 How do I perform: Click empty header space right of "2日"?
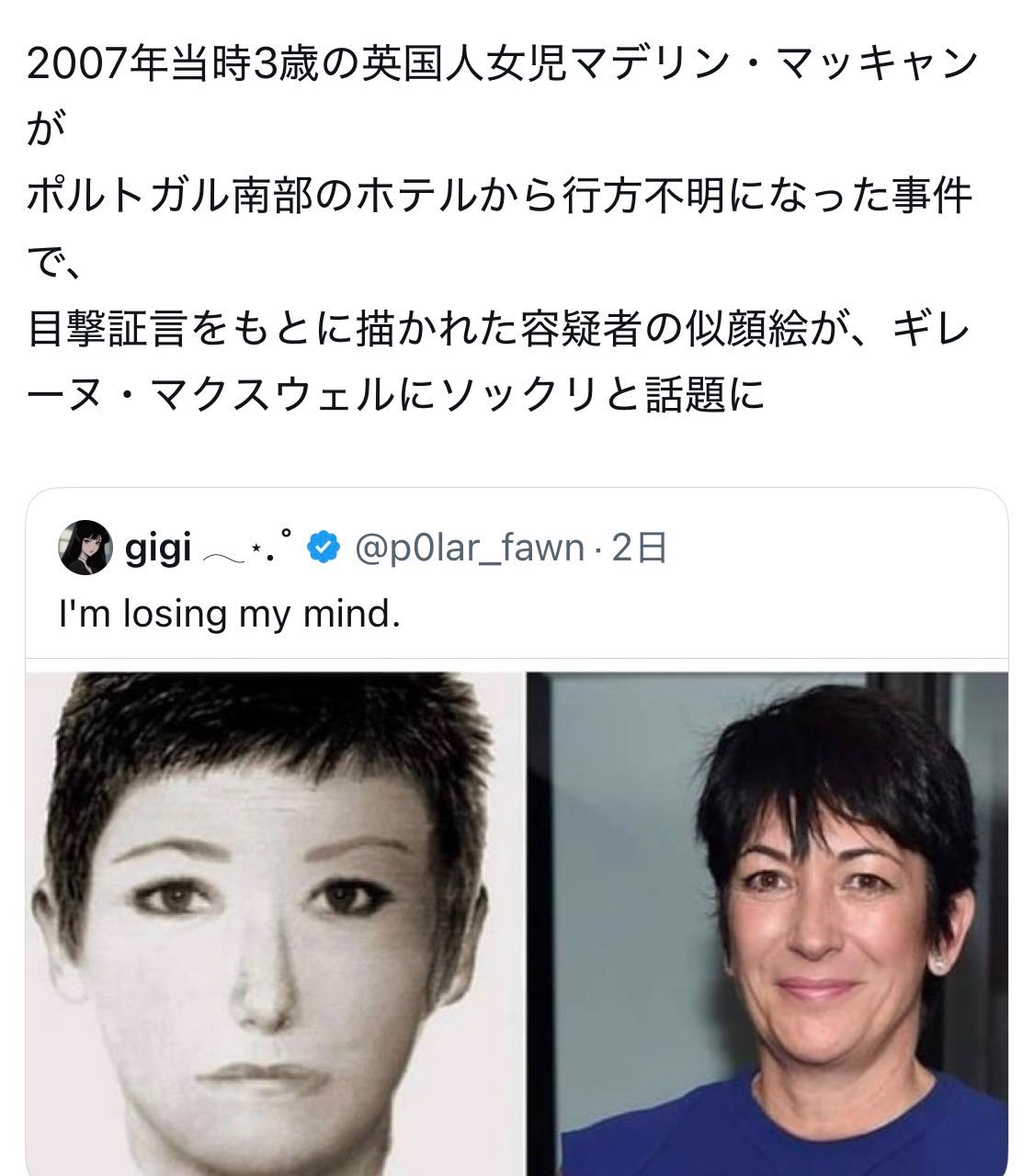point(836,548)
